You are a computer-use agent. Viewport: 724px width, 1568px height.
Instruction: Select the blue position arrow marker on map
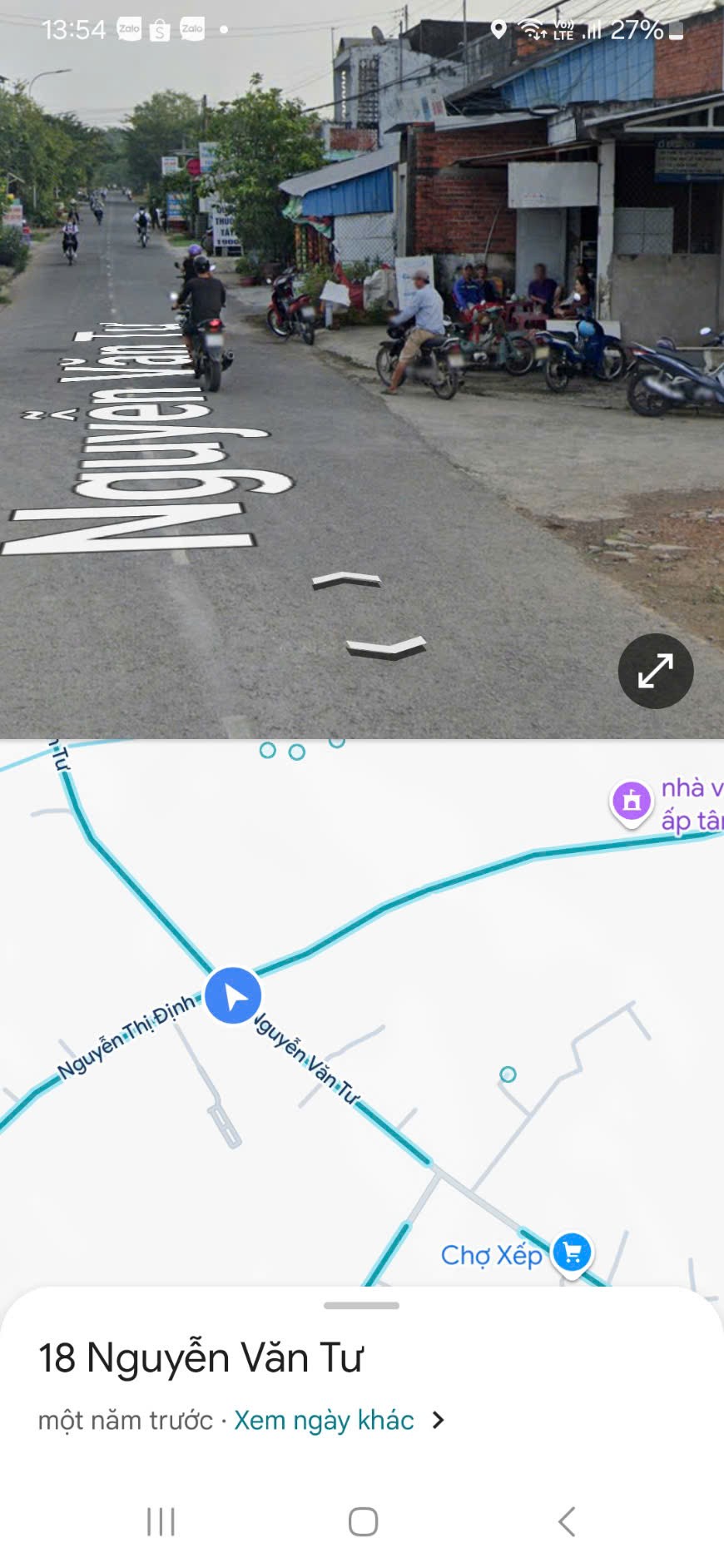tap(233, 995)
